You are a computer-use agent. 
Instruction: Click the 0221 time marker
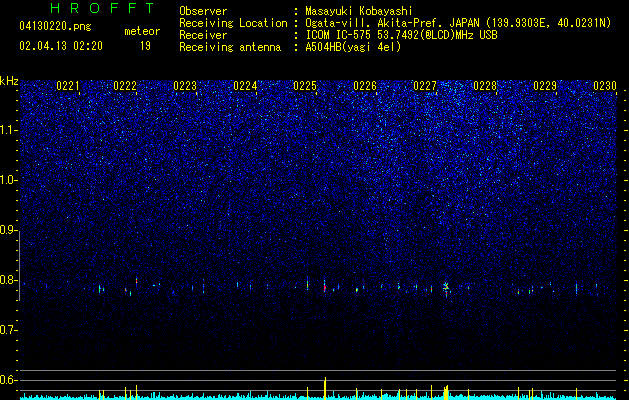[68, 86]
